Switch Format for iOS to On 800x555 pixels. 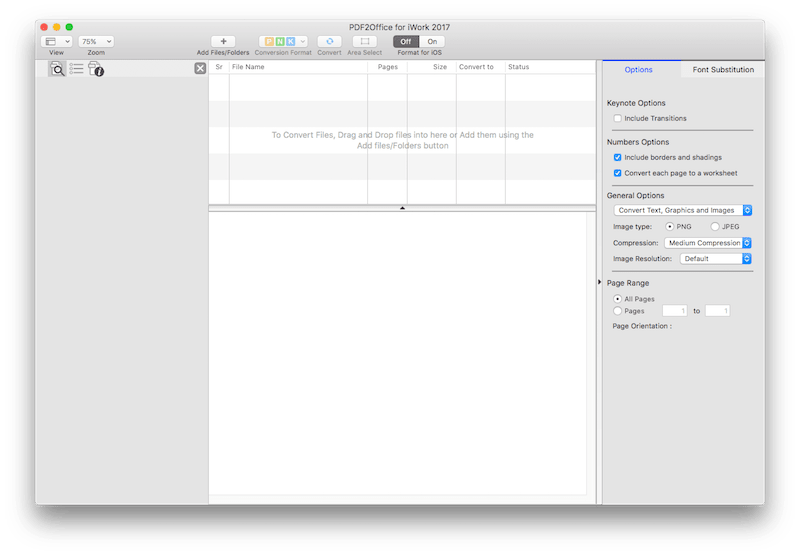[x=432, y=41]
